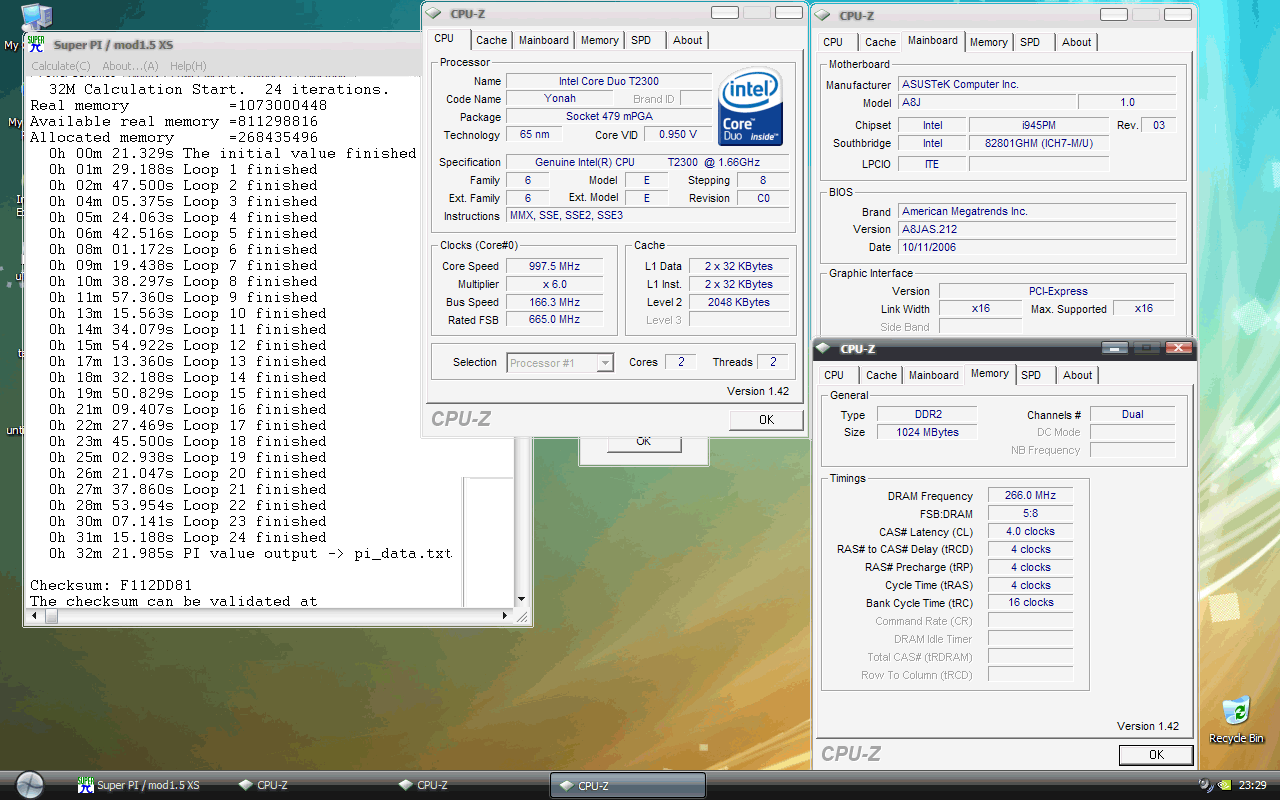Viewport: 1280px width, 800px height.
Task: Click title bar icon of CPU-Z Memory window
Action: pos(825,349)
